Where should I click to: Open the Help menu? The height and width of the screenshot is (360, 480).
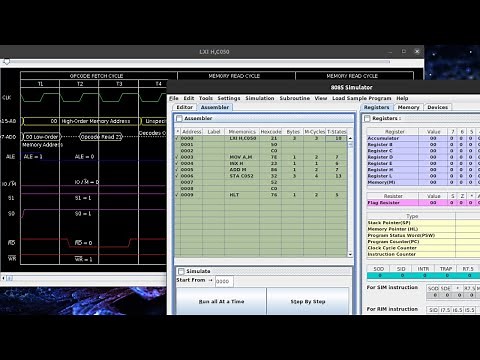coord(402,98)
